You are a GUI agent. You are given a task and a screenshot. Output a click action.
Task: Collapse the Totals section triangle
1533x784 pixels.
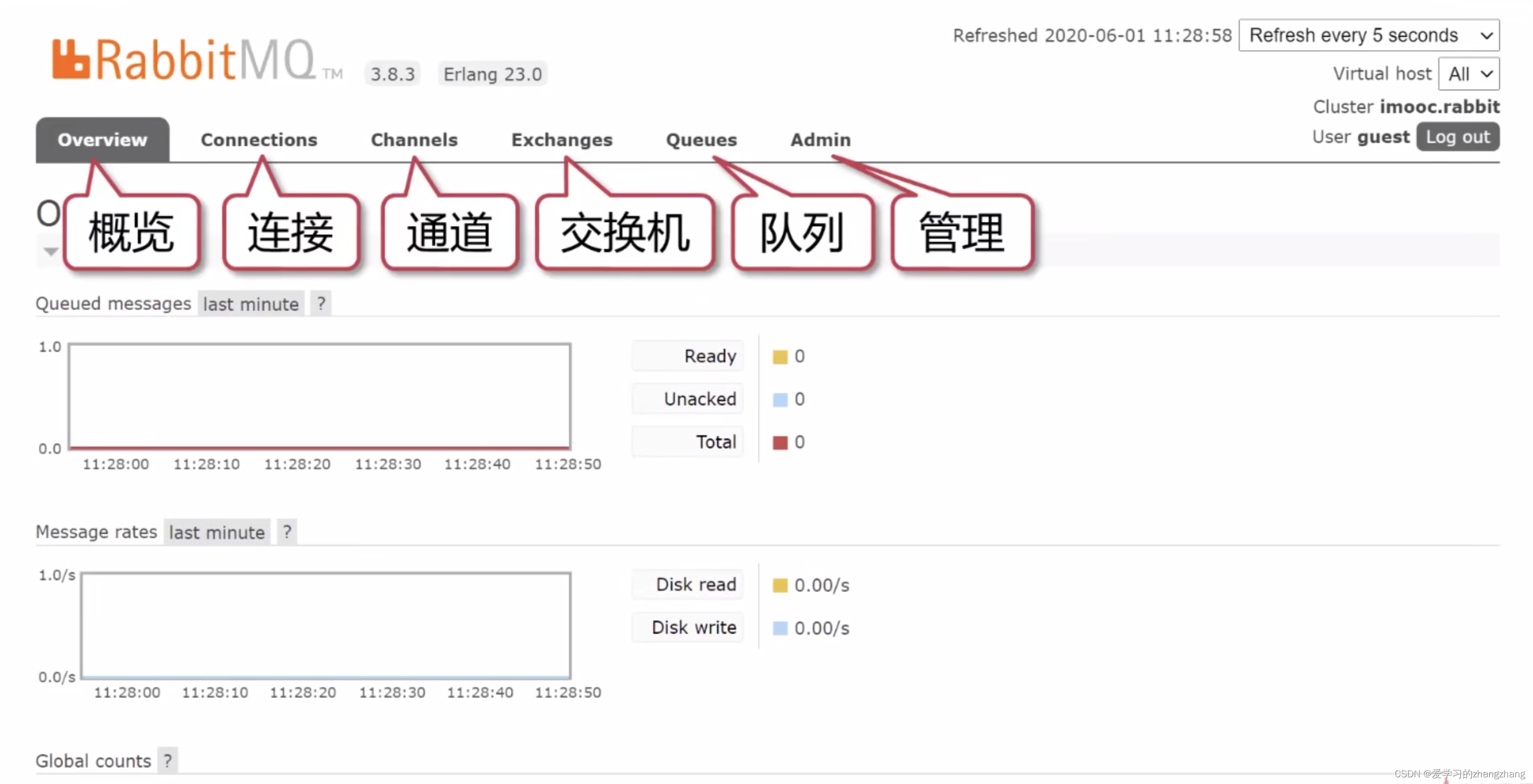click(x=50, y=252)
